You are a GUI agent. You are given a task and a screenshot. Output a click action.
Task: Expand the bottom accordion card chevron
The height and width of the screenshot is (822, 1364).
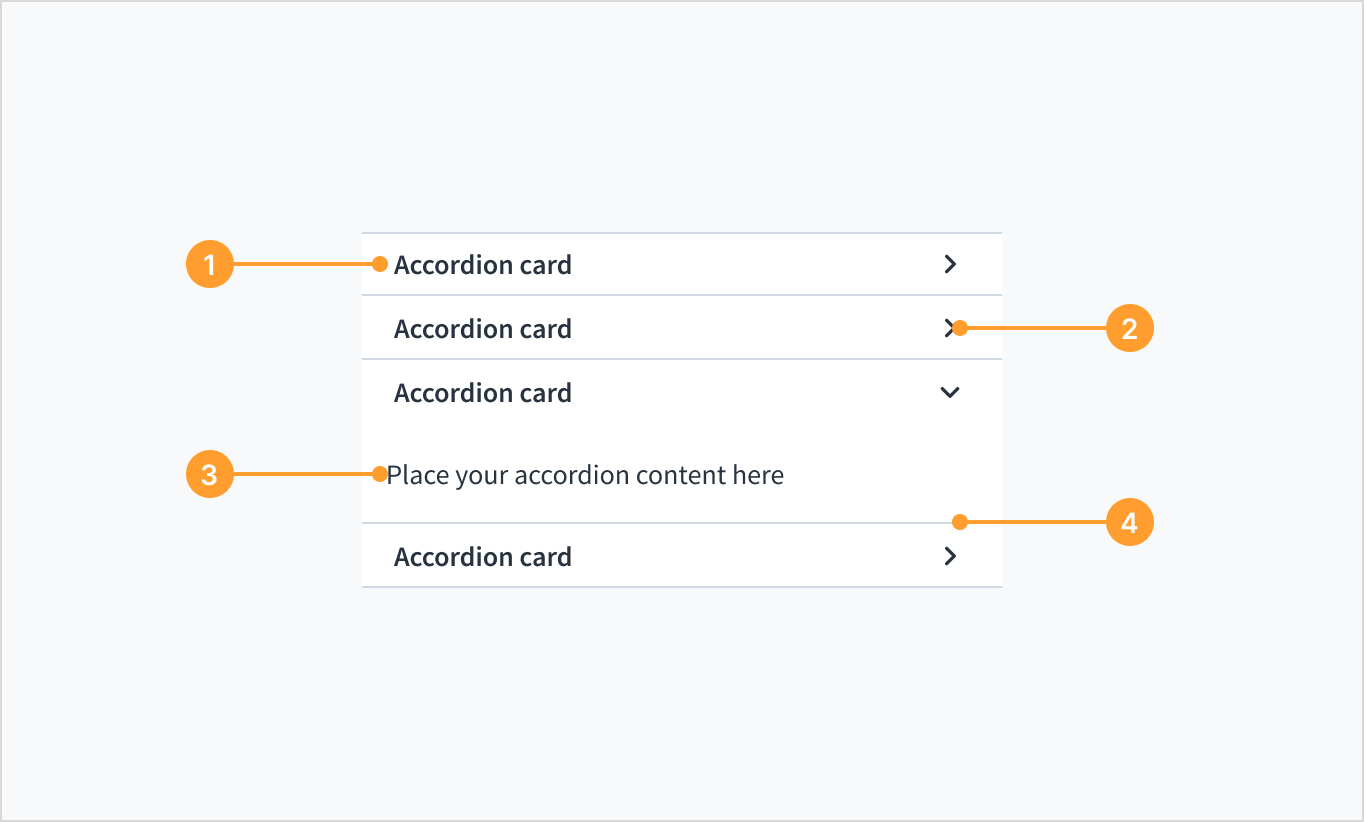pyautogui.click(x=950, y=556)
